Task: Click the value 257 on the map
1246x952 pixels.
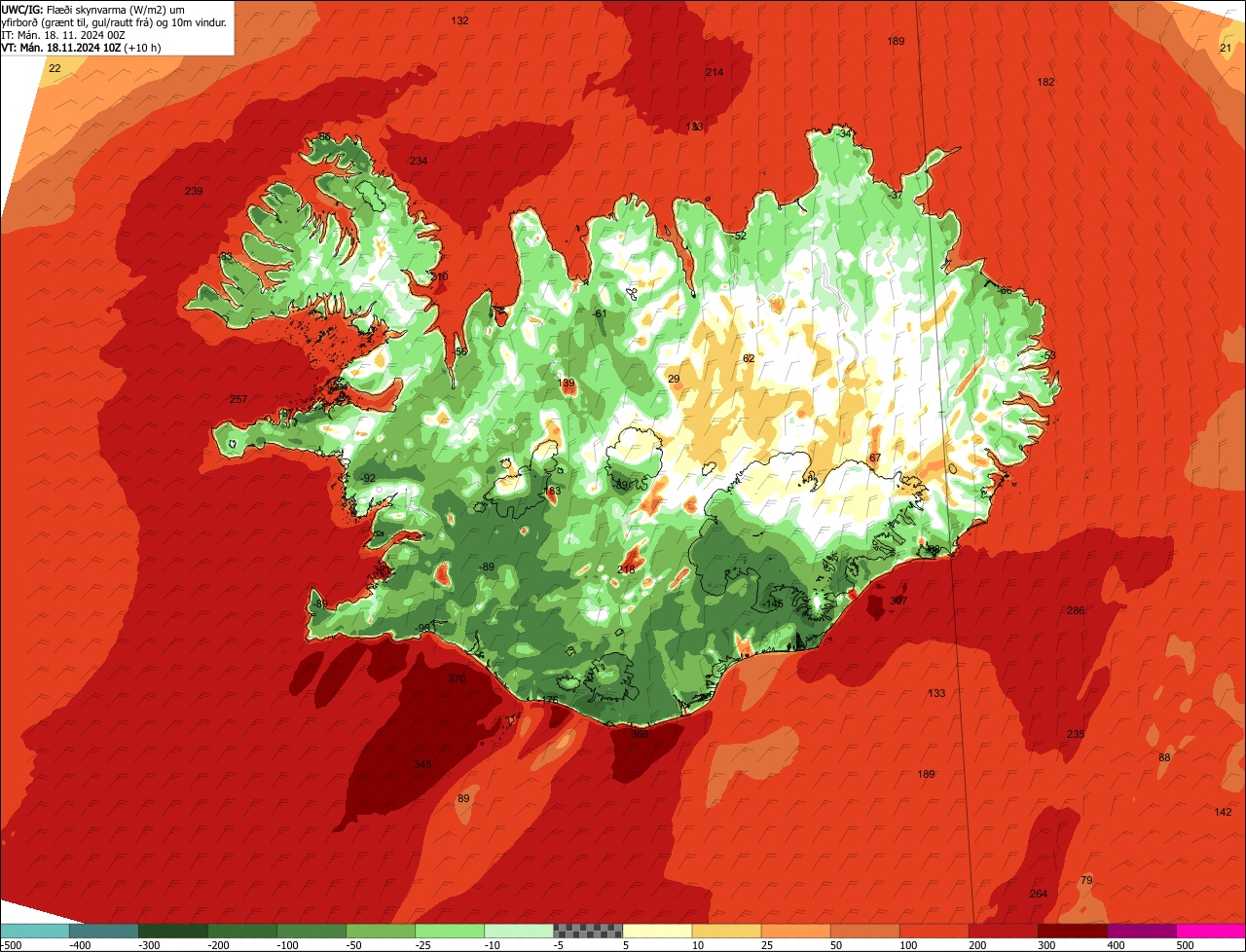Action: click(x=238, y=399)
